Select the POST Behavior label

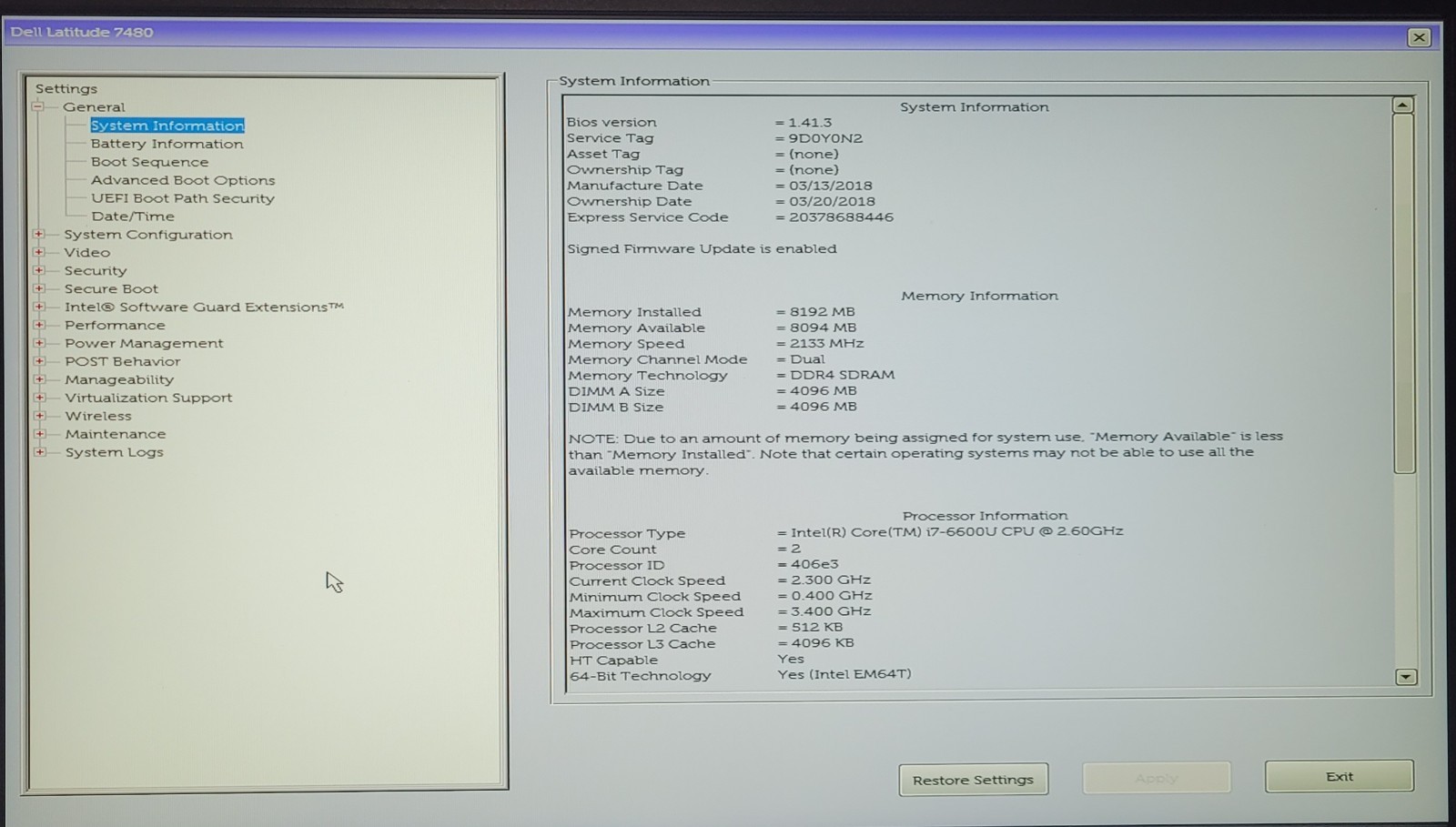123,362
